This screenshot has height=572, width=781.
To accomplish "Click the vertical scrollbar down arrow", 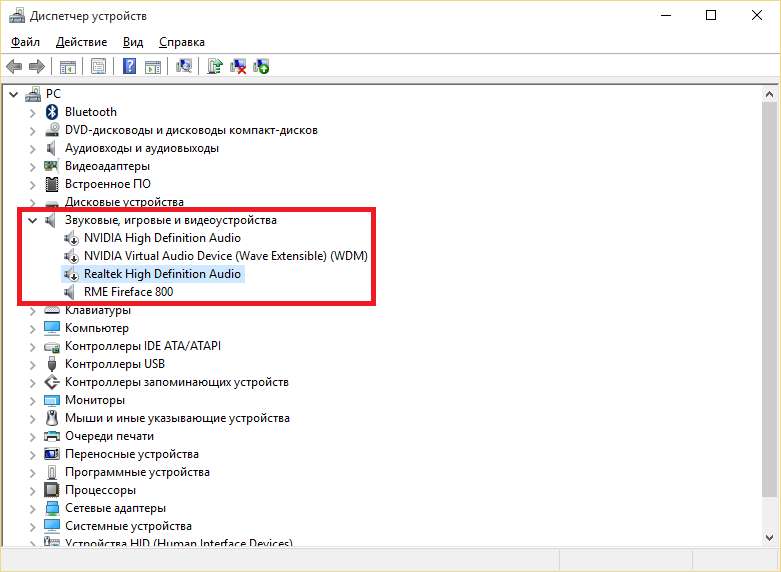I will pyautogui.click(x=768, y=536).
